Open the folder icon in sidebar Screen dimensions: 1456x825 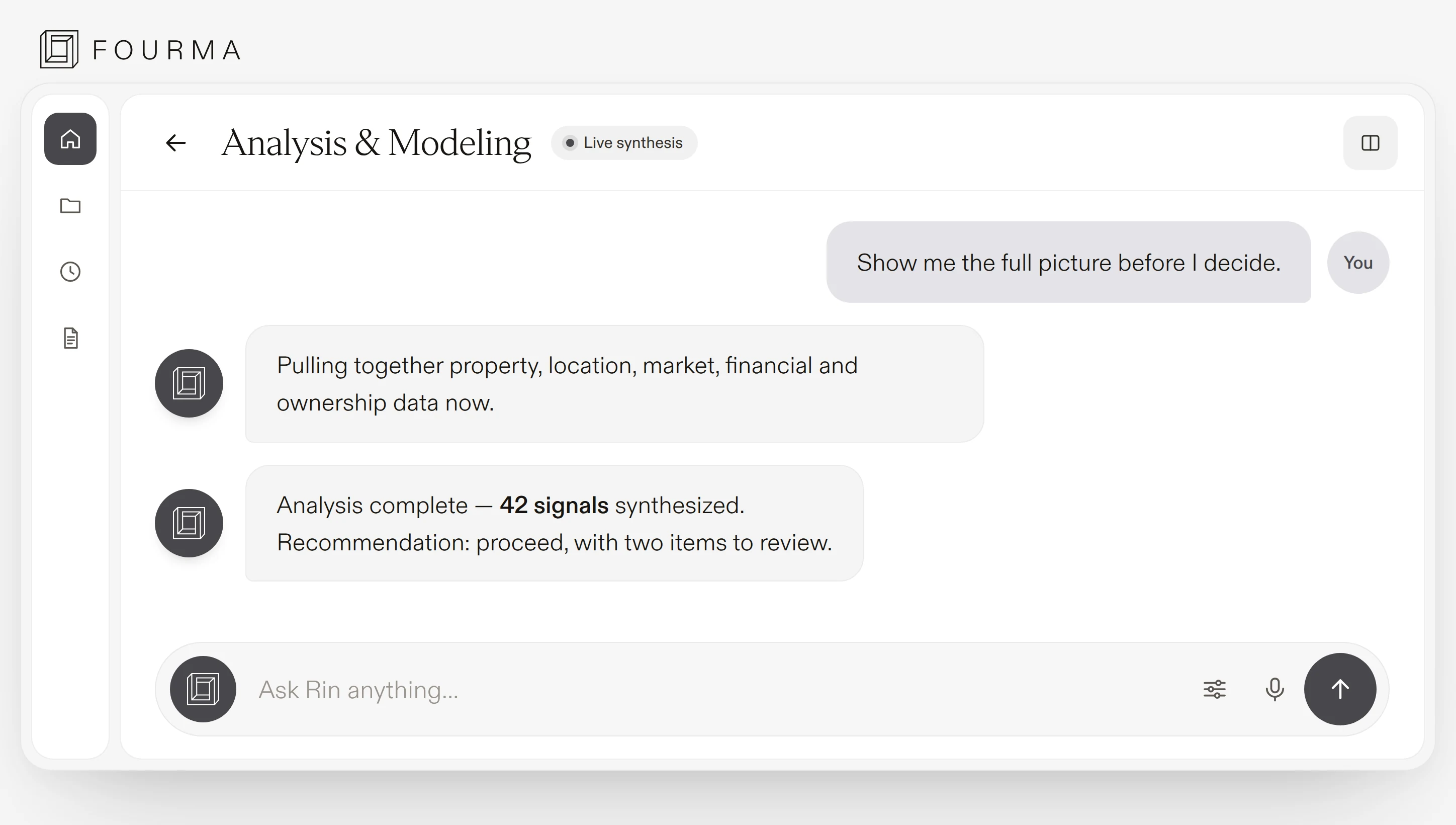pos(70,206)
